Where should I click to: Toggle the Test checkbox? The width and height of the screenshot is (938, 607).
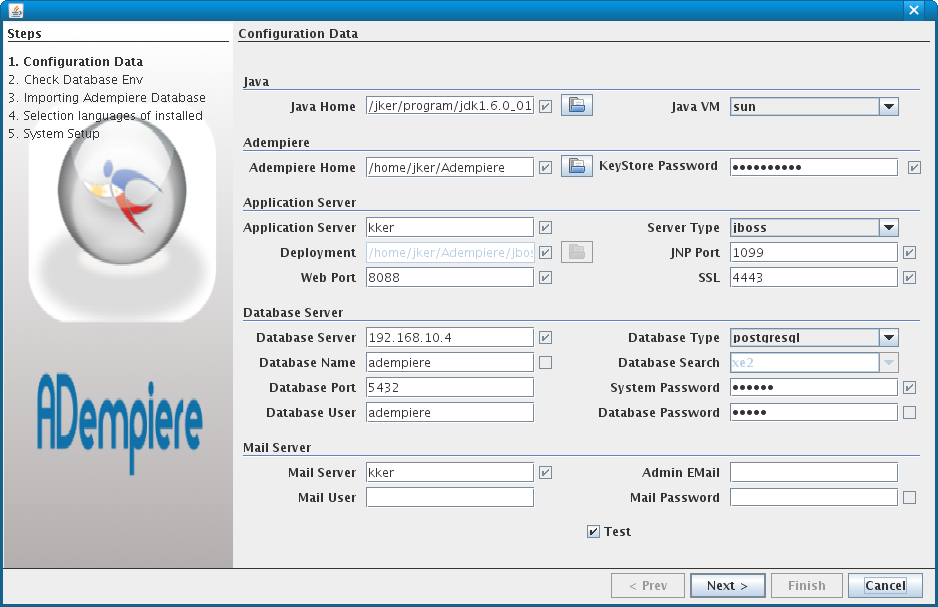point(593,532)
